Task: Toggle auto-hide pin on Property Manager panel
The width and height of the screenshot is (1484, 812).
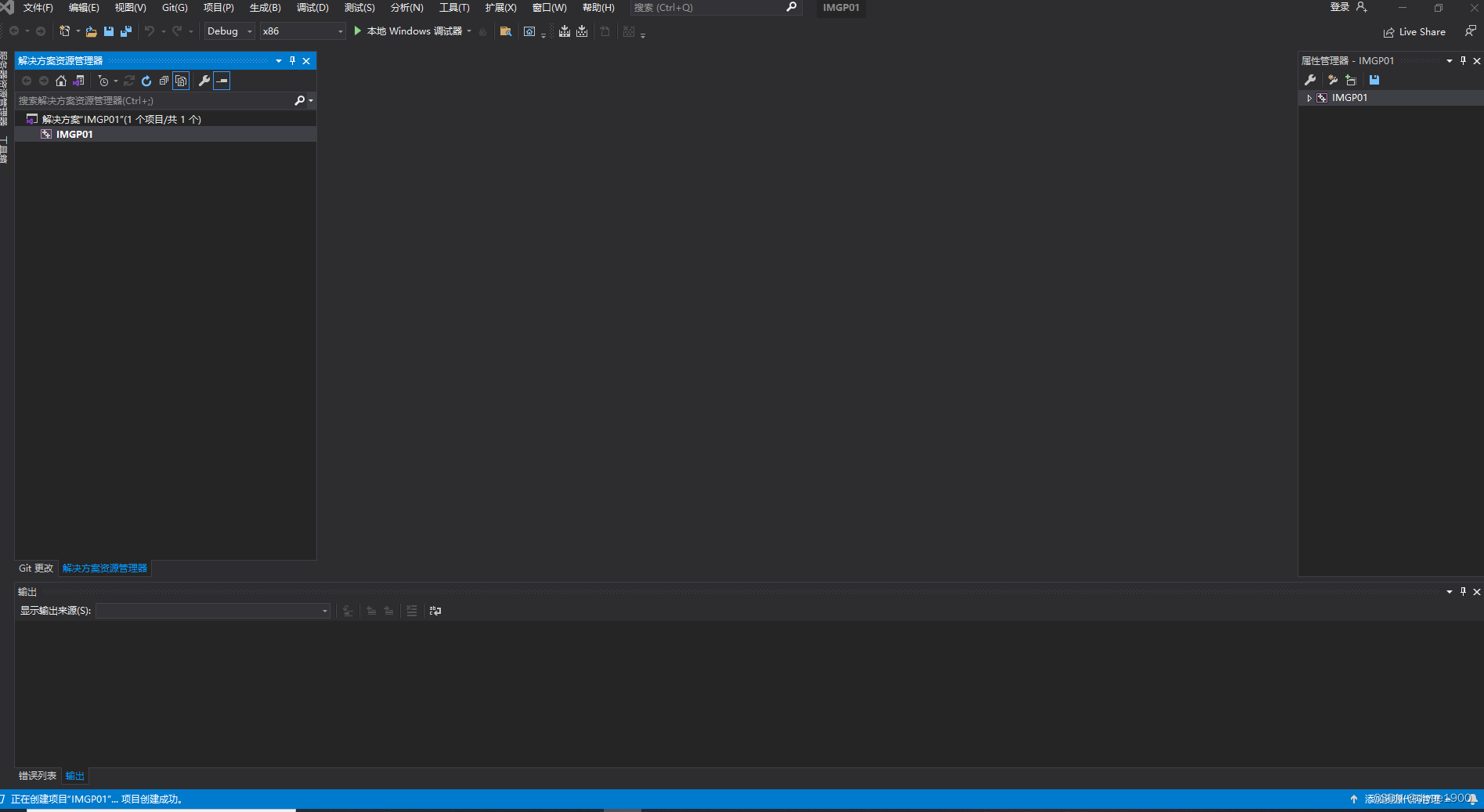Action: coord(1463,60)
